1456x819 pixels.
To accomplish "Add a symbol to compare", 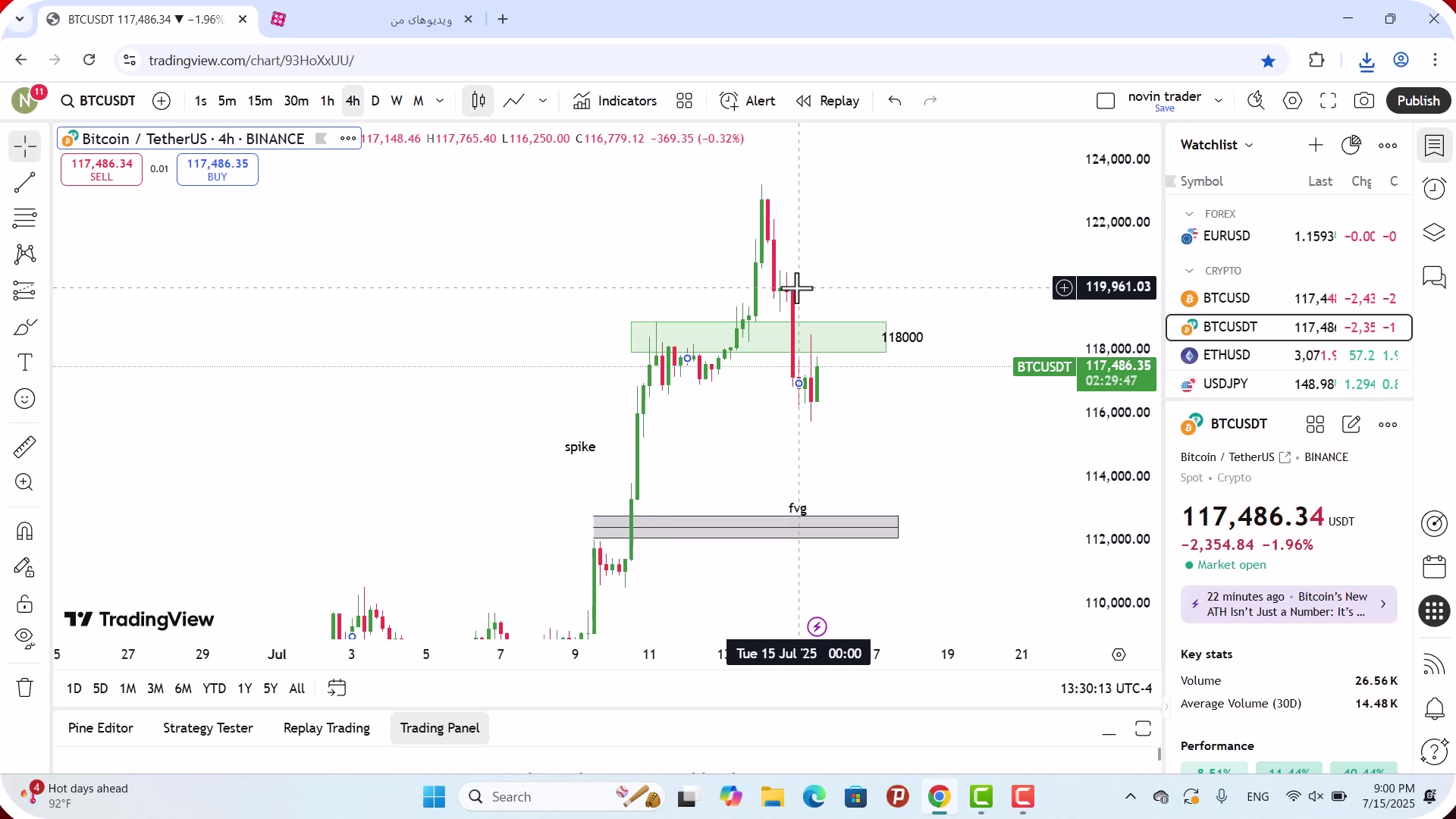I will [162, 101].
